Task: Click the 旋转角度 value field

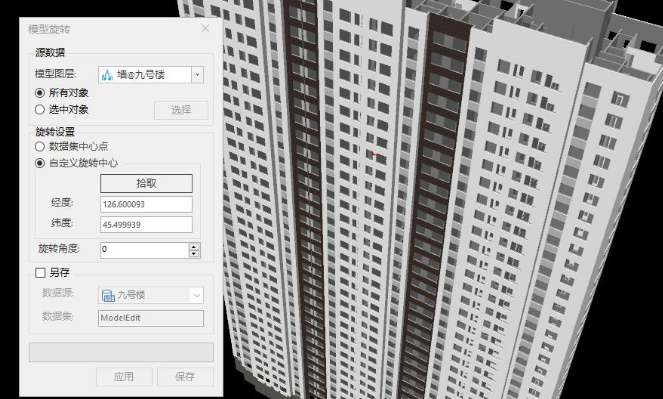Action: coord(144,250)
